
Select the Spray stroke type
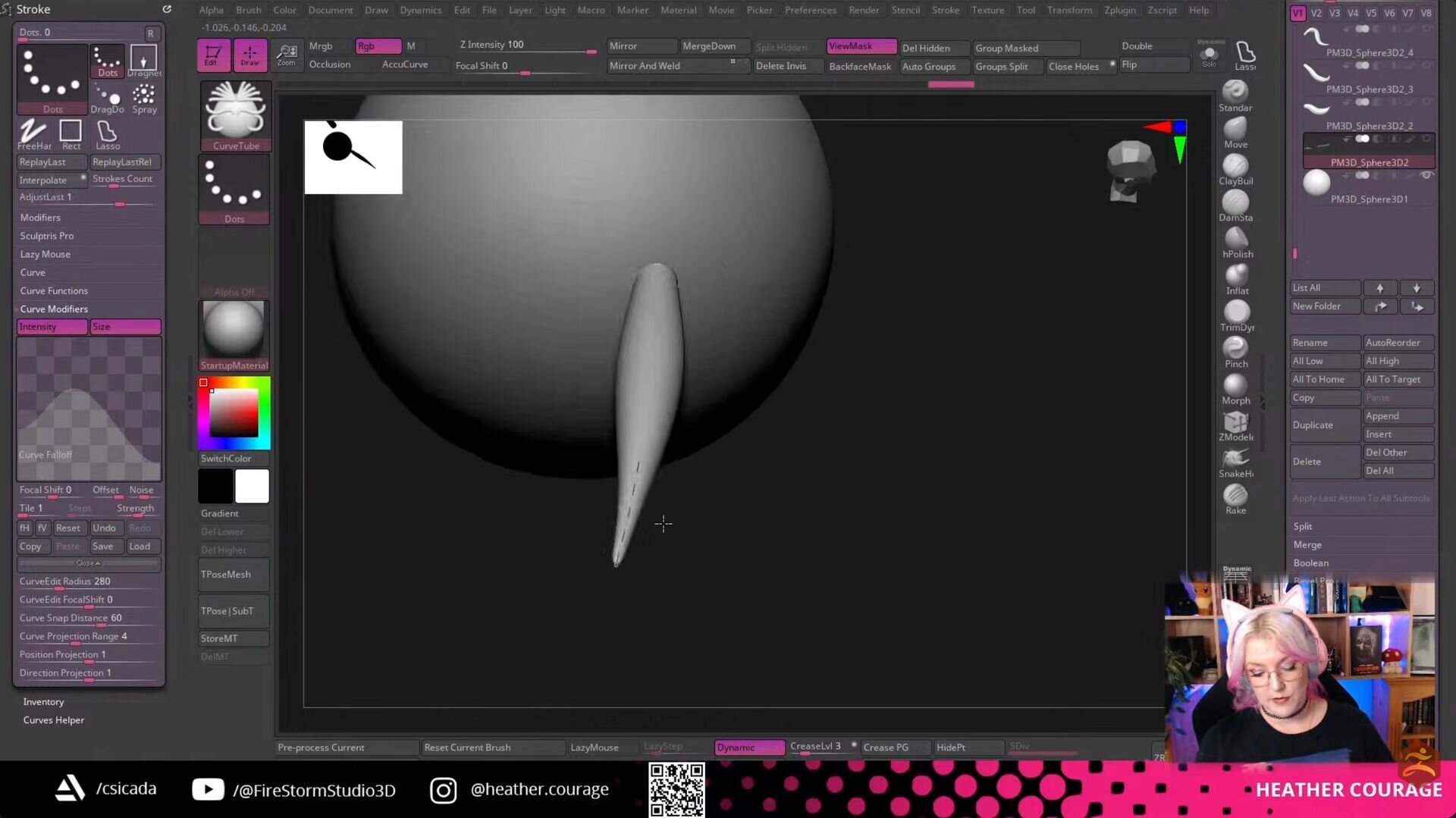(x=144, y=99)
